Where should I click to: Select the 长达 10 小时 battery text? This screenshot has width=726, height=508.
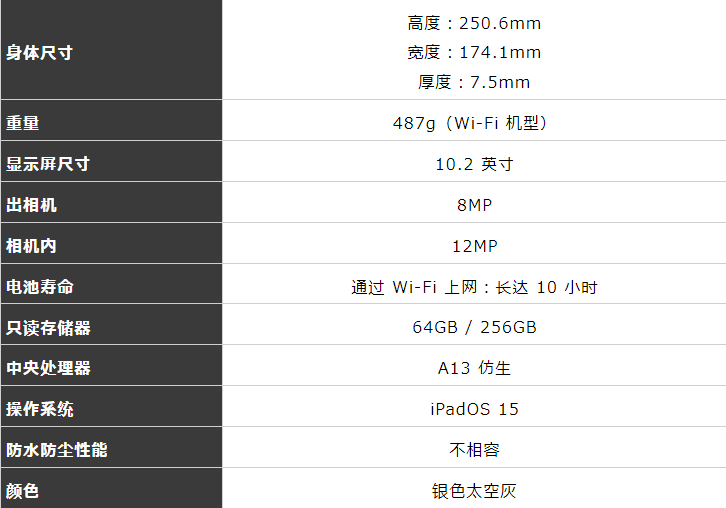(546, 288)
